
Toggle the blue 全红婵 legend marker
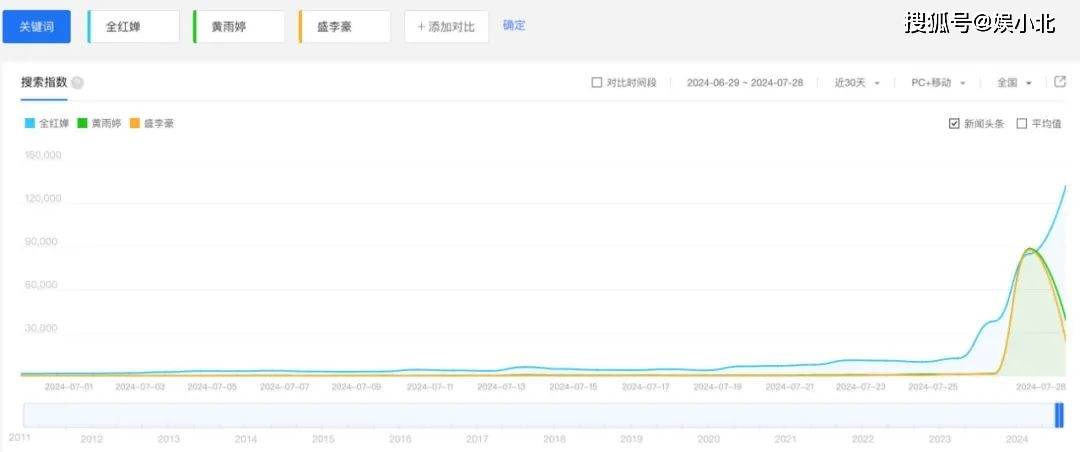click(x=30, y=124)
